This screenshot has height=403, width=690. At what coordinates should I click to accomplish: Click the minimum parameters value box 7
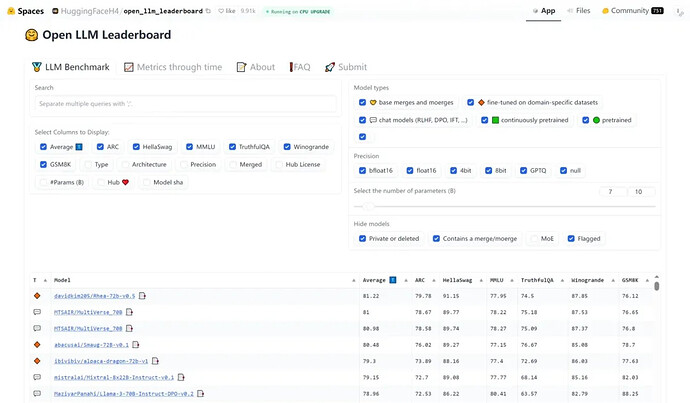(x=613, y=191)
